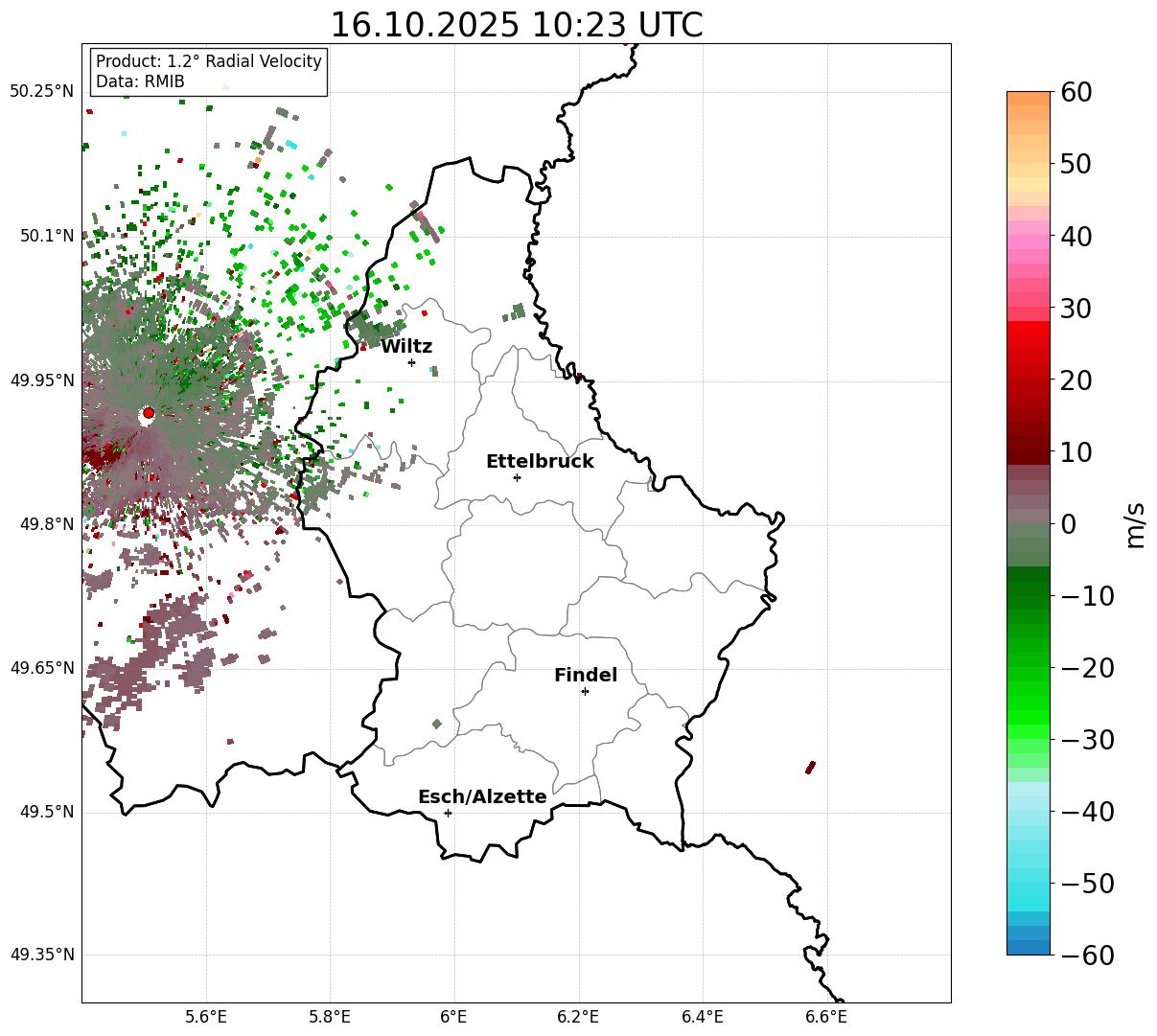
Task: Click the colorbar label 40
Action: coord(1076,236)
